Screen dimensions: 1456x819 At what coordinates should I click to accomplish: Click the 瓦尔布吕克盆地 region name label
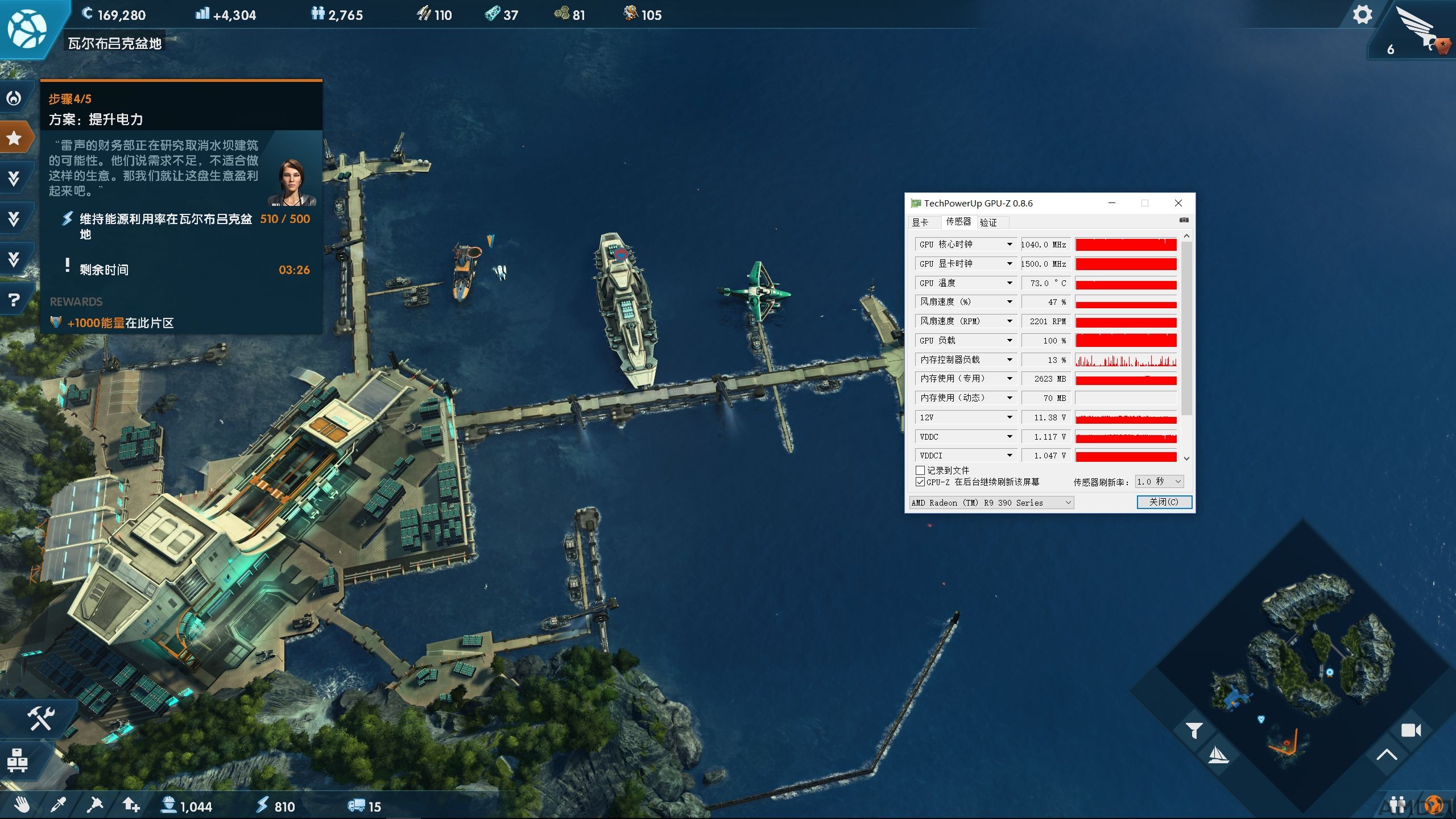115,43
